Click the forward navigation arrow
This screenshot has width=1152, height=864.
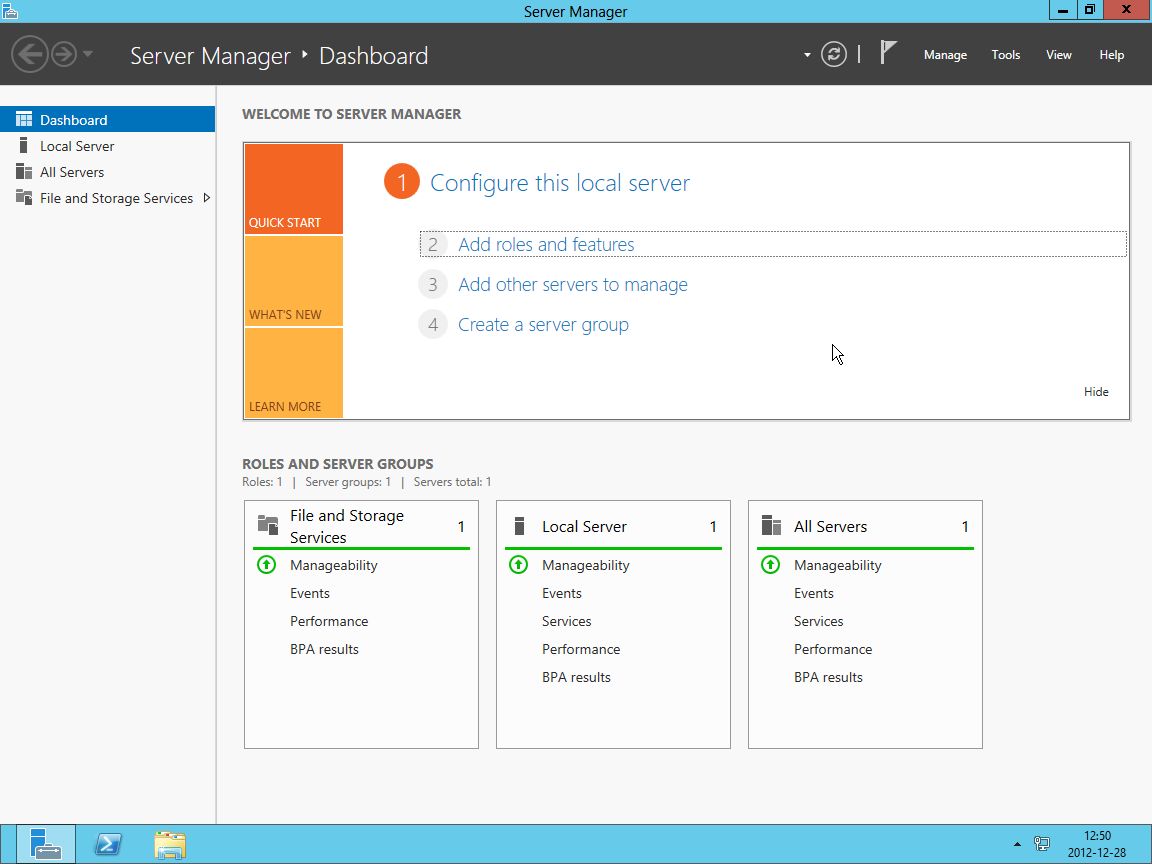click(64, 54)
